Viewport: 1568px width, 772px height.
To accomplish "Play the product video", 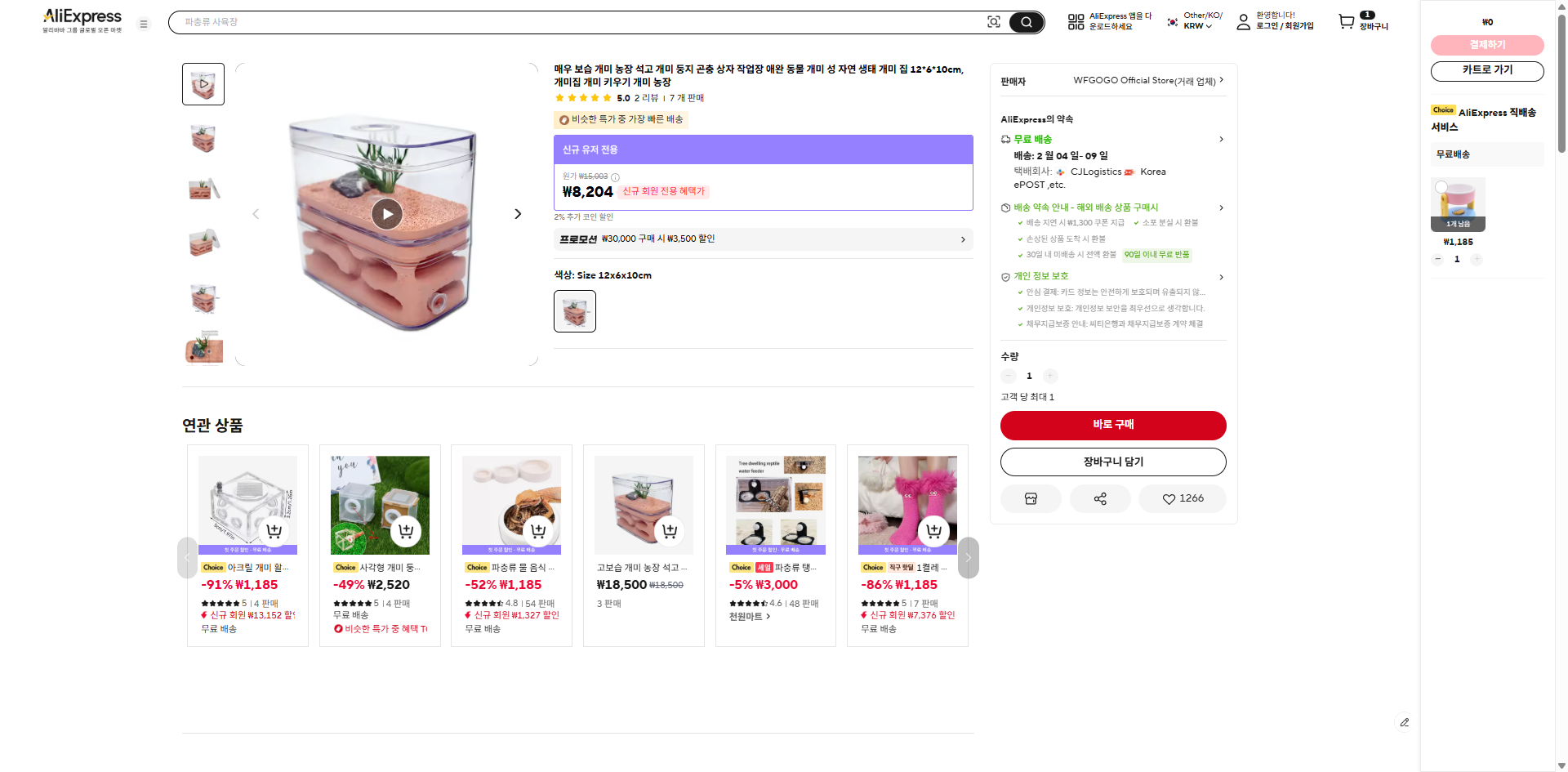I will click(x=387, y=214).
